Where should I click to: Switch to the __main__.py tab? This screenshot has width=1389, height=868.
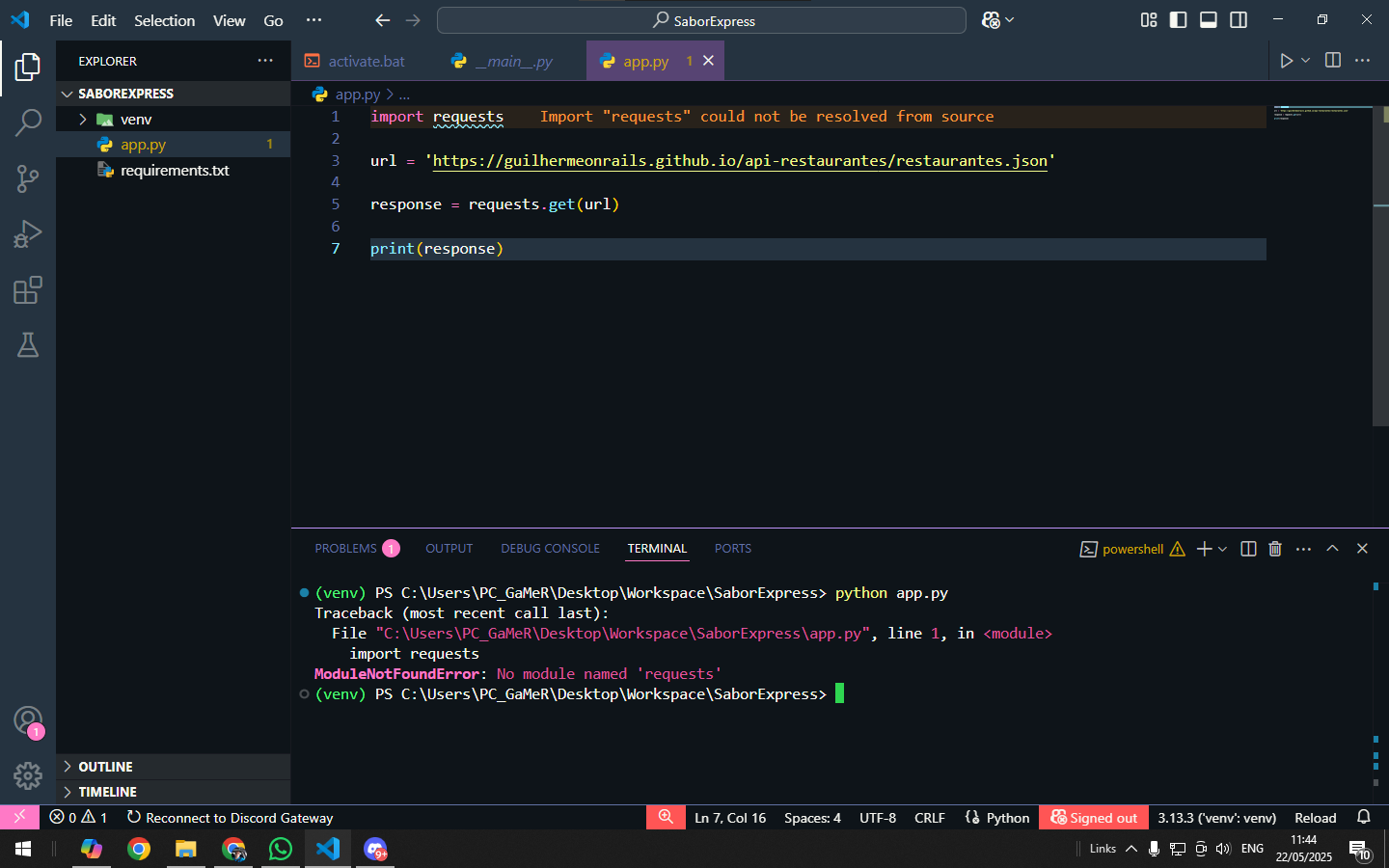point(512,61)
